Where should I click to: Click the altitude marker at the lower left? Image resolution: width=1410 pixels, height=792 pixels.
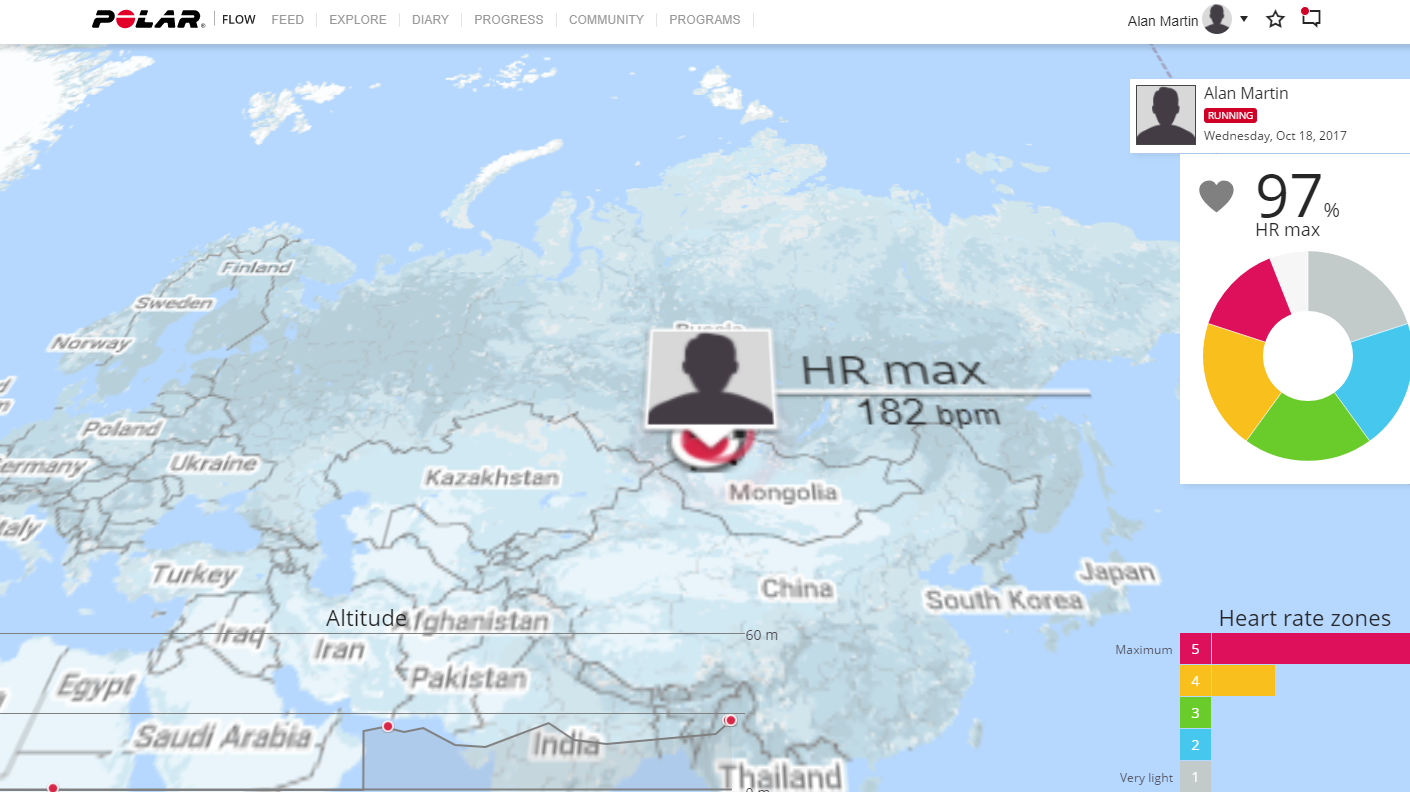point(53,788)
